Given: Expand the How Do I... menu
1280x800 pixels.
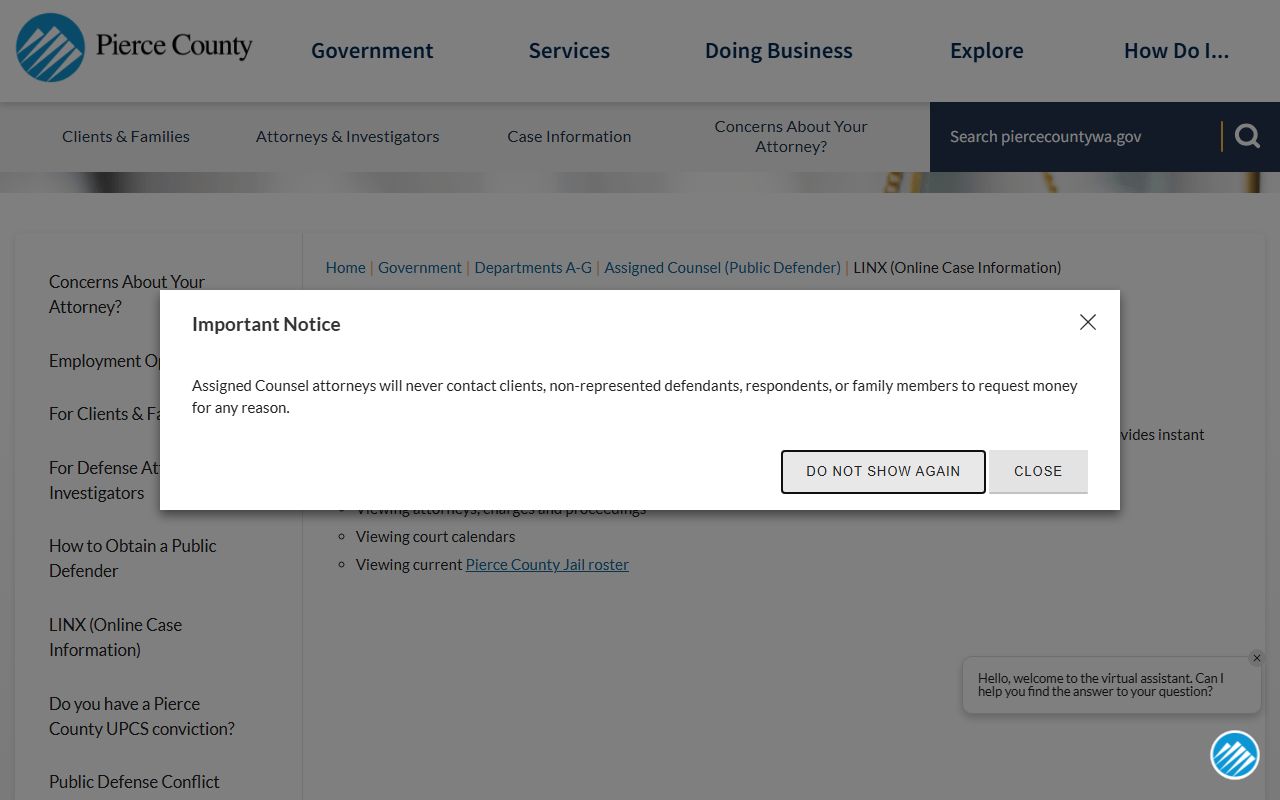Looking at the screenshot, I should click(x=1176, y=51).
